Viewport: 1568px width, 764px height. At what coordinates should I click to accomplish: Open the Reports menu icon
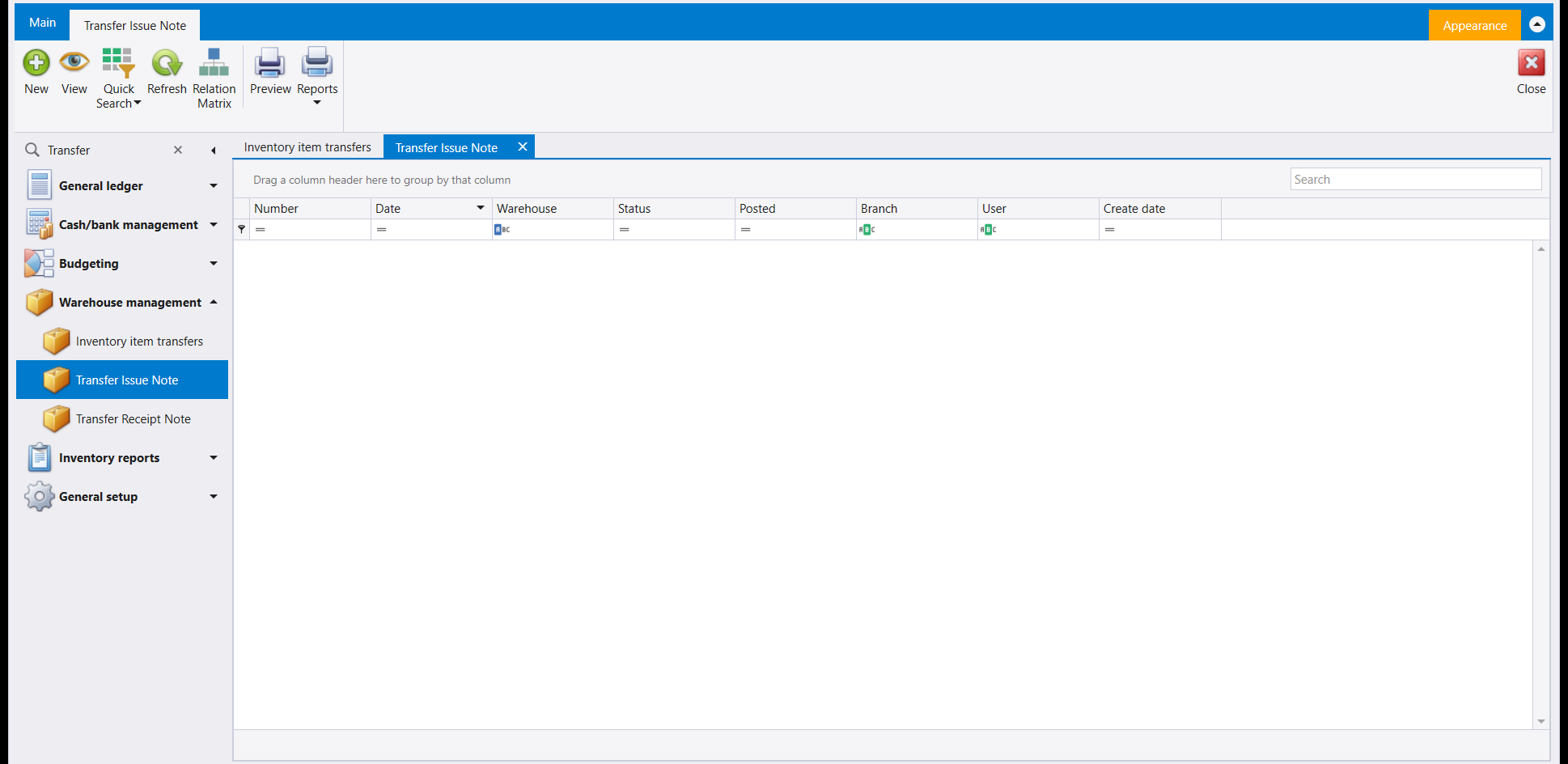pyautogui.click(x=317, y=63)
